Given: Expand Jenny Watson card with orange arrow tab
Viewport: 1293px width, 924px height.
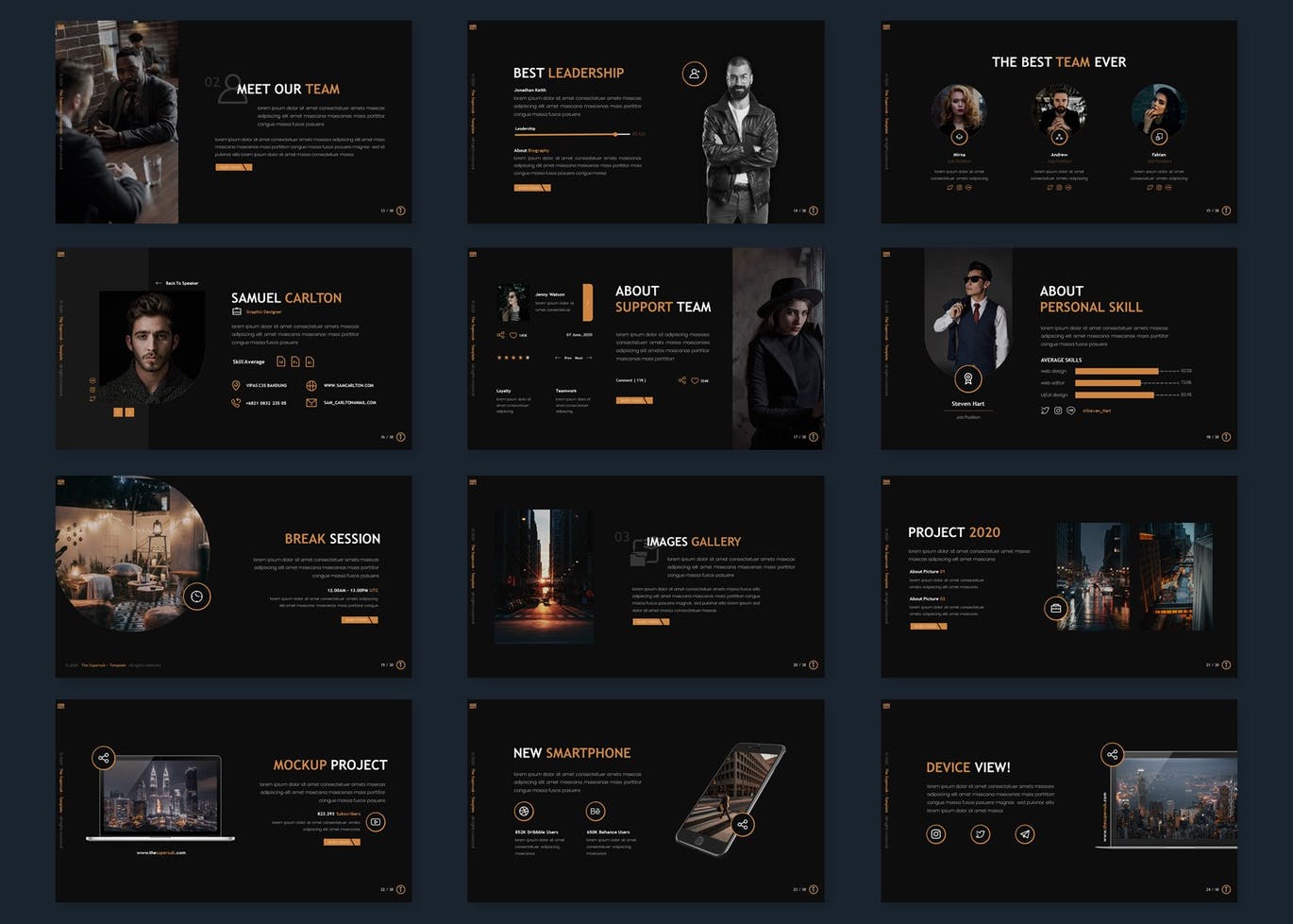Looking at the screenshot, I should click(x=588, y=302).
